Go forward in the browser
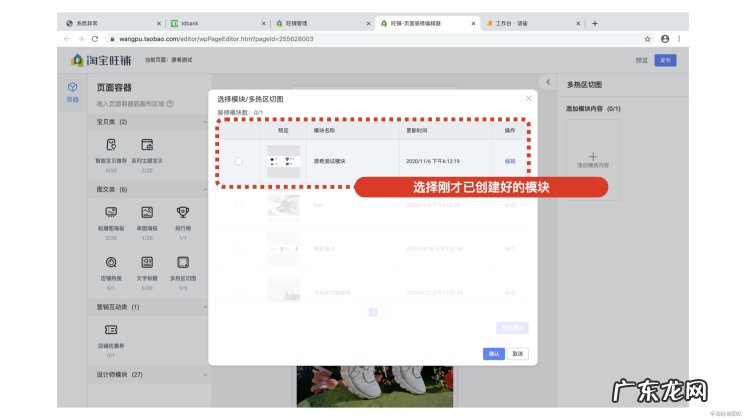The width and height of the screenshot is (746, 420). [80, 39]
